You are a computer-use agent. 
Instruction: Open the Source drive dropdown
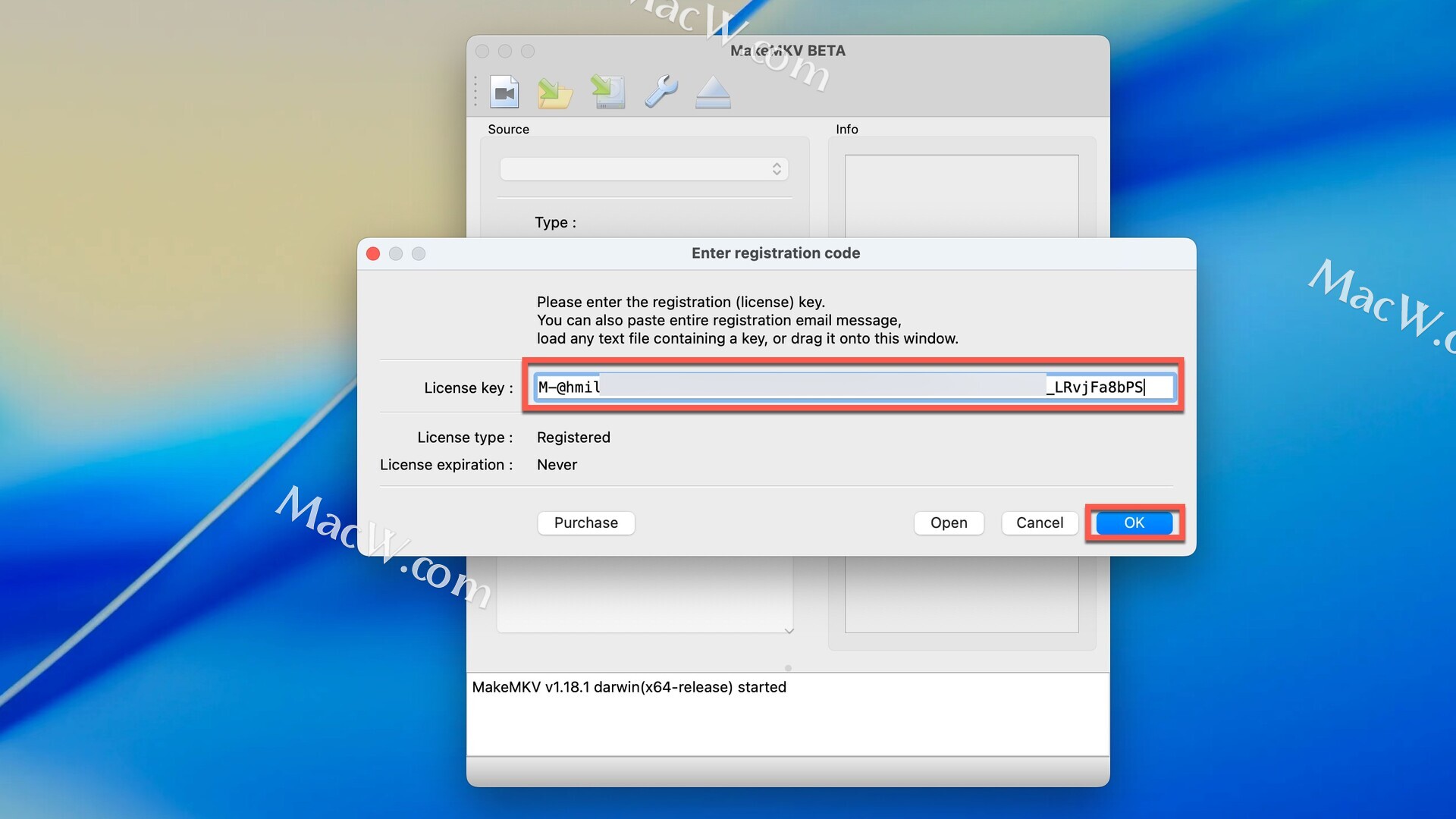pyautogui.click(x=644, y=169)
